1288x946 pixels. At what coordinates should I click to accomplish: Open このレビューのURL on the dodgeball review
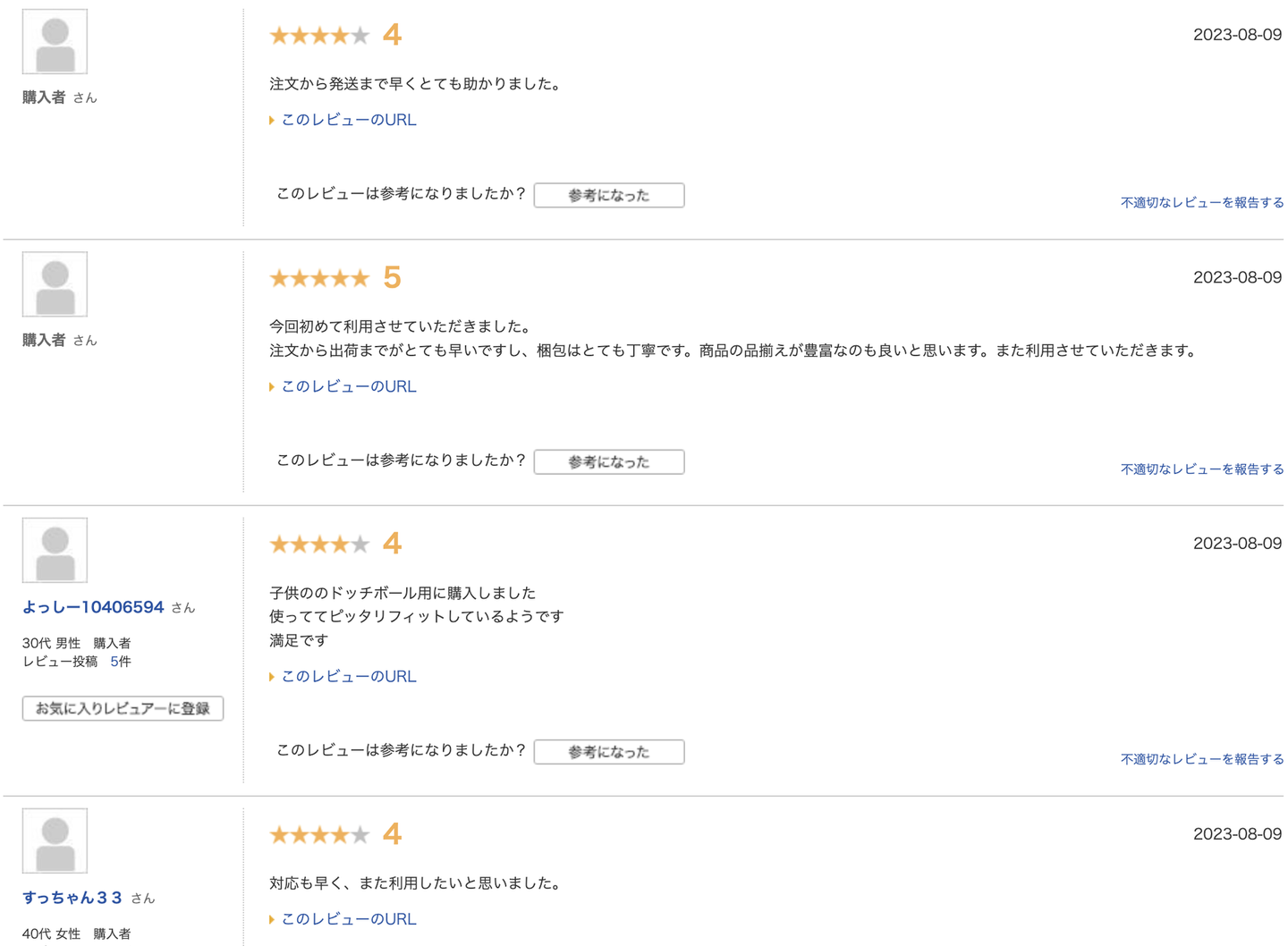(x=348, y=677)
